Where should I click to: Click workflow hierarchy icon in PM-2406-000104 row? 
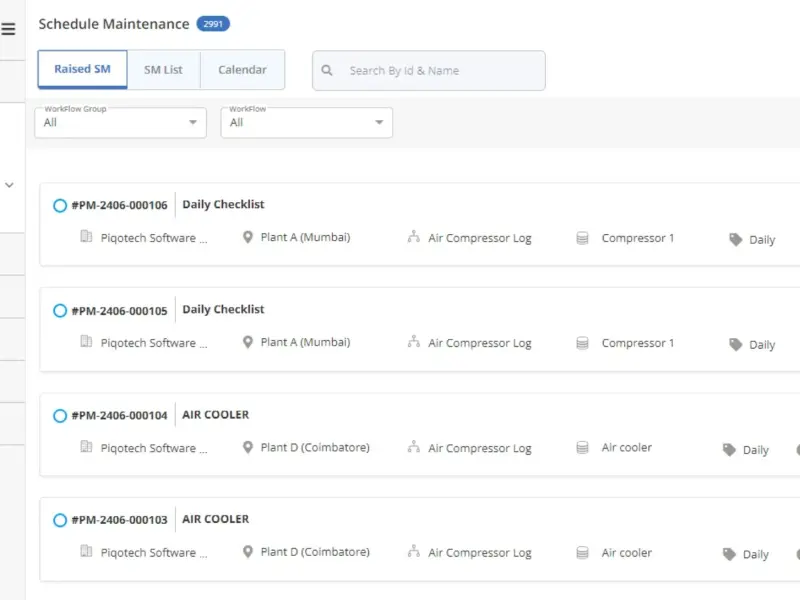pos(414,447)
